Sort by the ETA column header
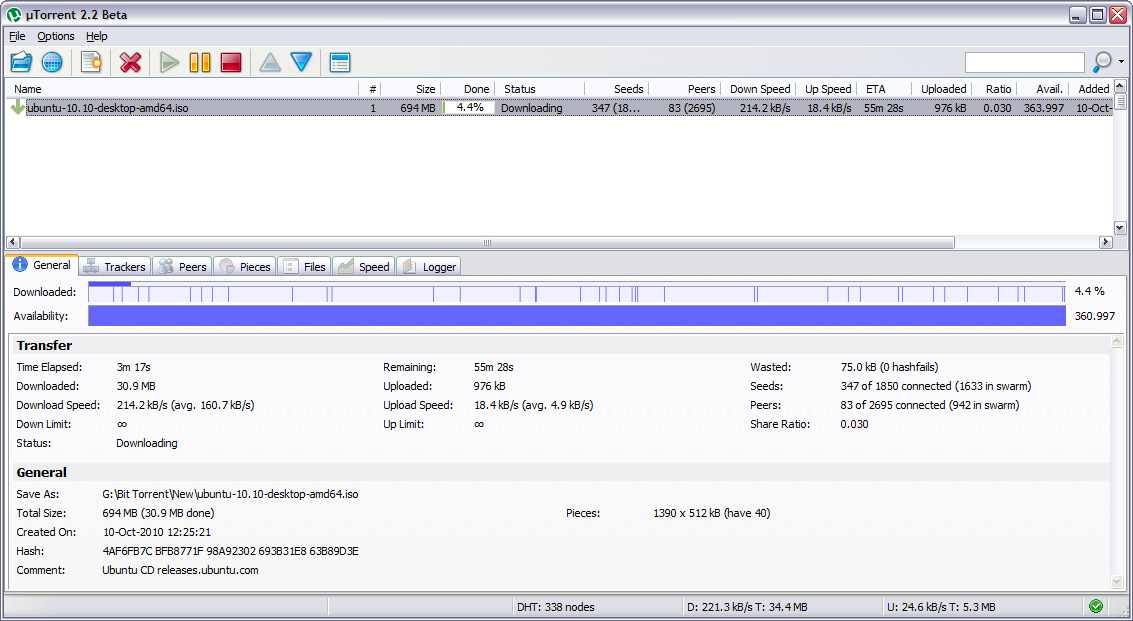The width and height of the screenshot is (1133, 621). (x=884, y=89)
